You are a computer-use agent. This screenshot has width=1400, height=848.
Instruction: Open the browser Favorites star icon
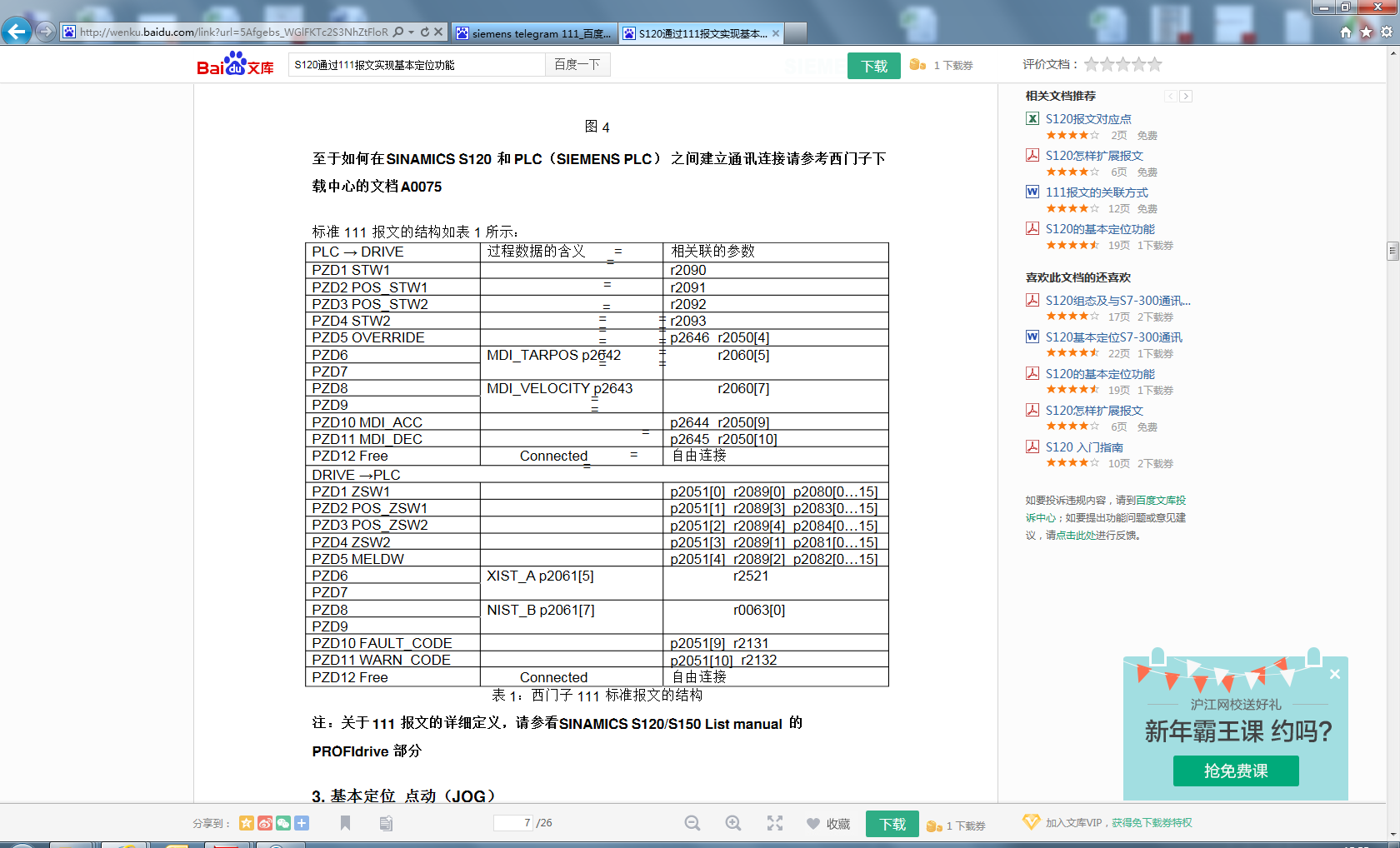(1367, 32)
